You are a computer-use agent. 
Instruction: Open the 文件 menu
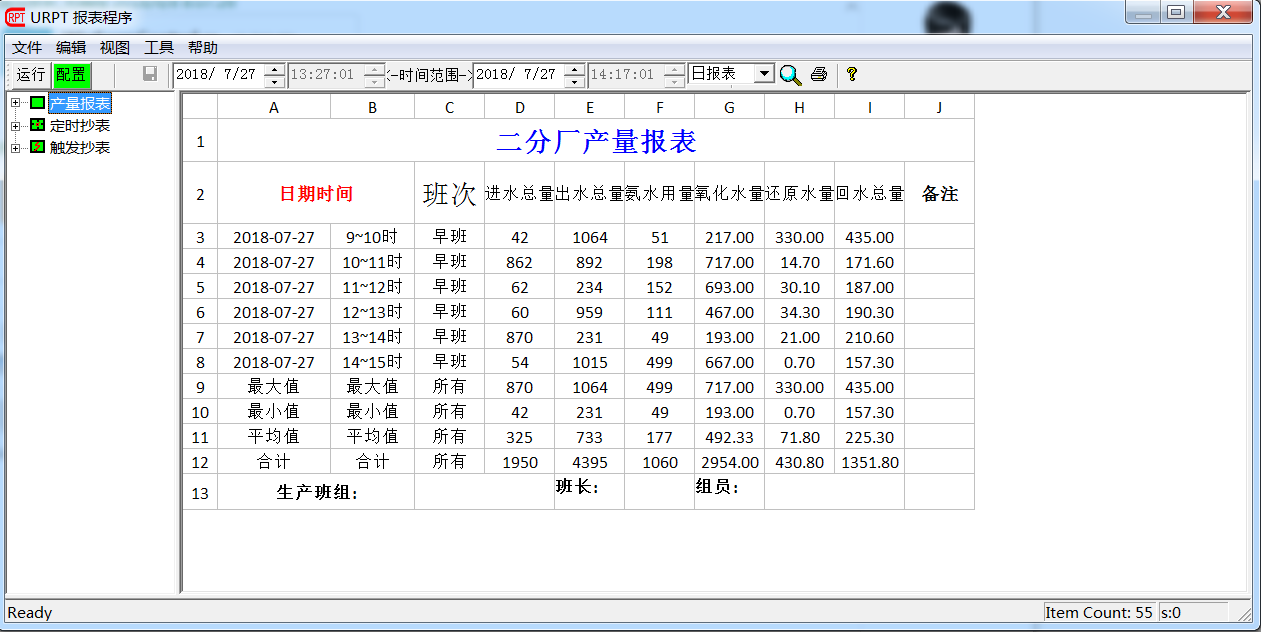[27, 47]
